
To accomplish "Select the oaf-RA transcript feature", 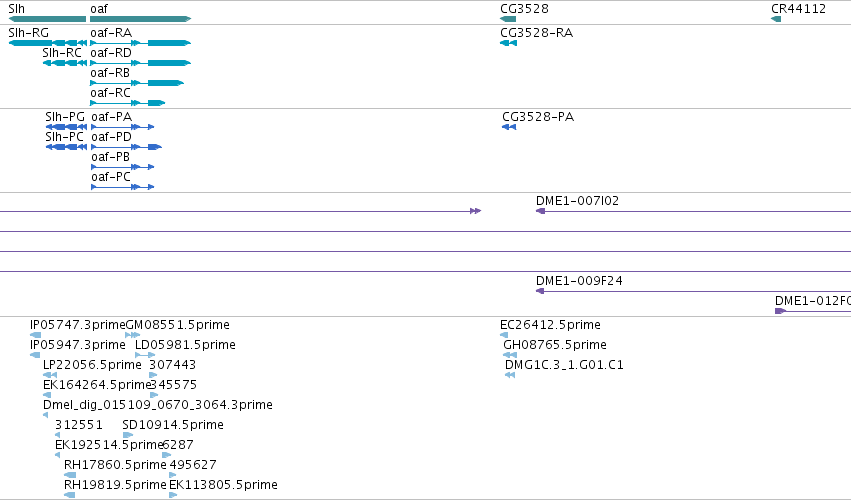I will click(141, 43).
